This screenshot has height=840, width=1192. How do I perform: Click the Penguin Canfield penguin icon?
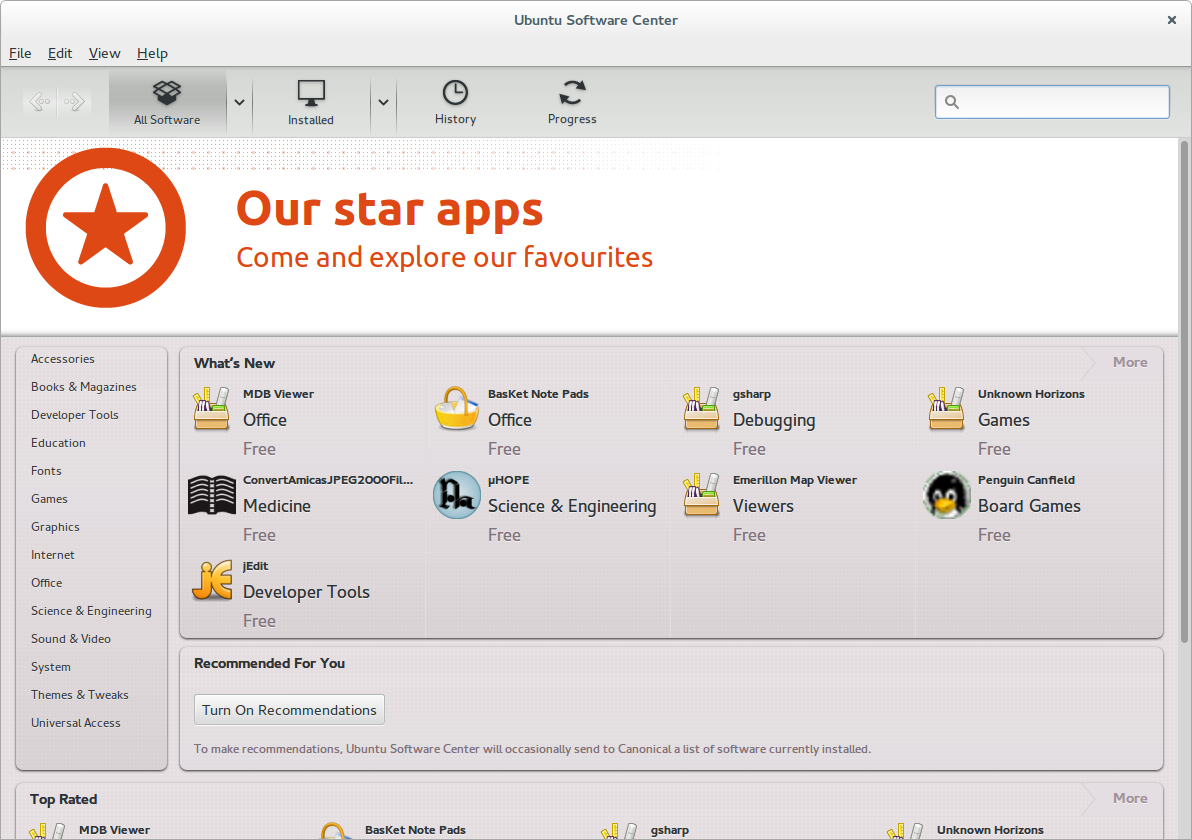coord(946,495)
